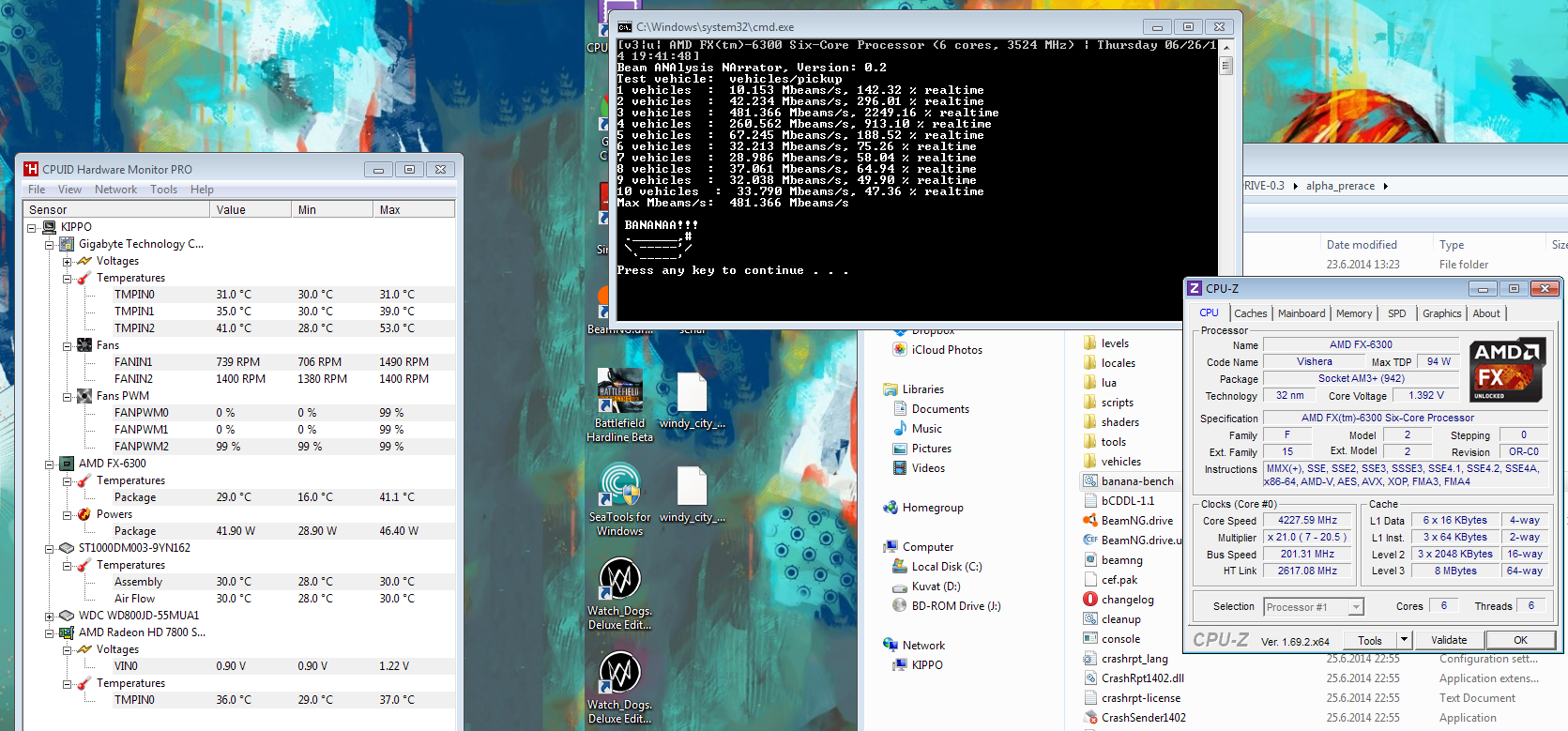
Task: Click the Max column header
Action: click(x=415, y=210)
